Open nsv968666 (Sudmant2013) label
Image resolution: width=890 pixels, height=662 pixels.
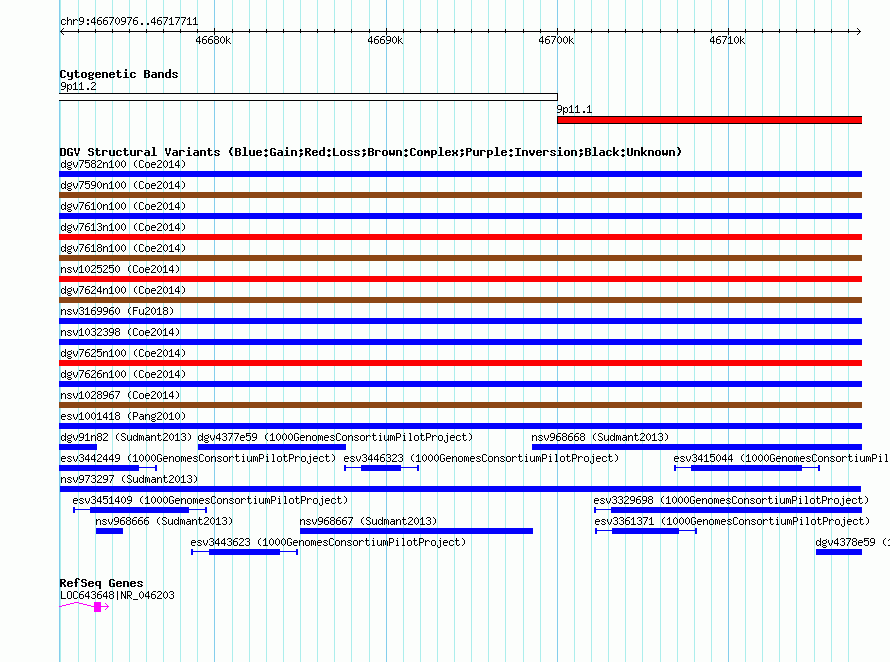coord(164,521)
